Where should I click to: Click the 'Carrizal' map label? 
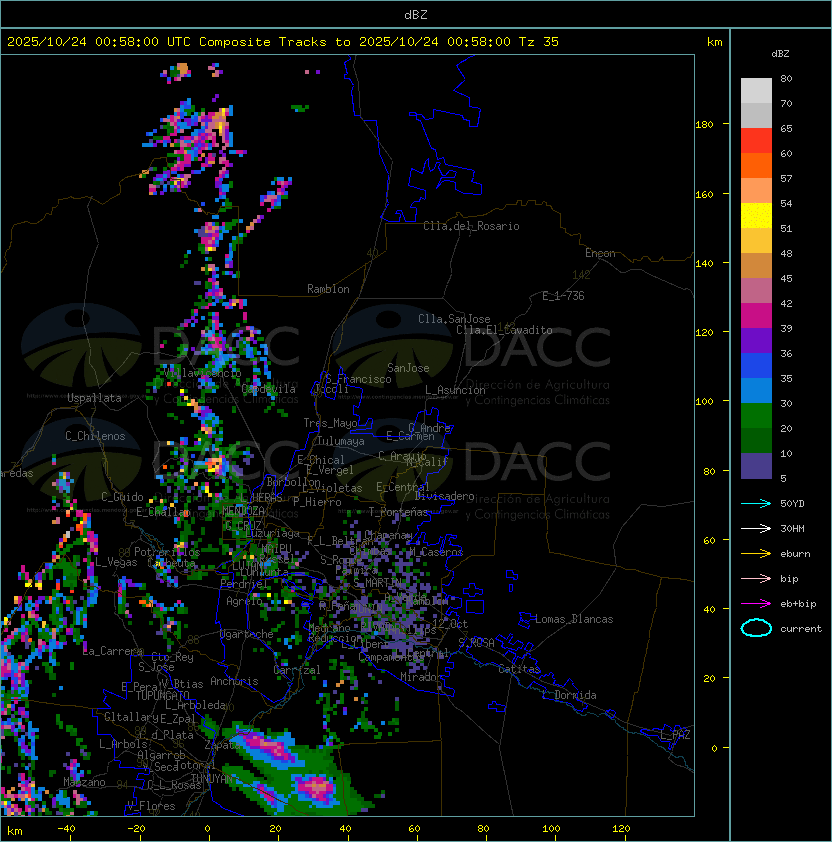tap(296, 670)
